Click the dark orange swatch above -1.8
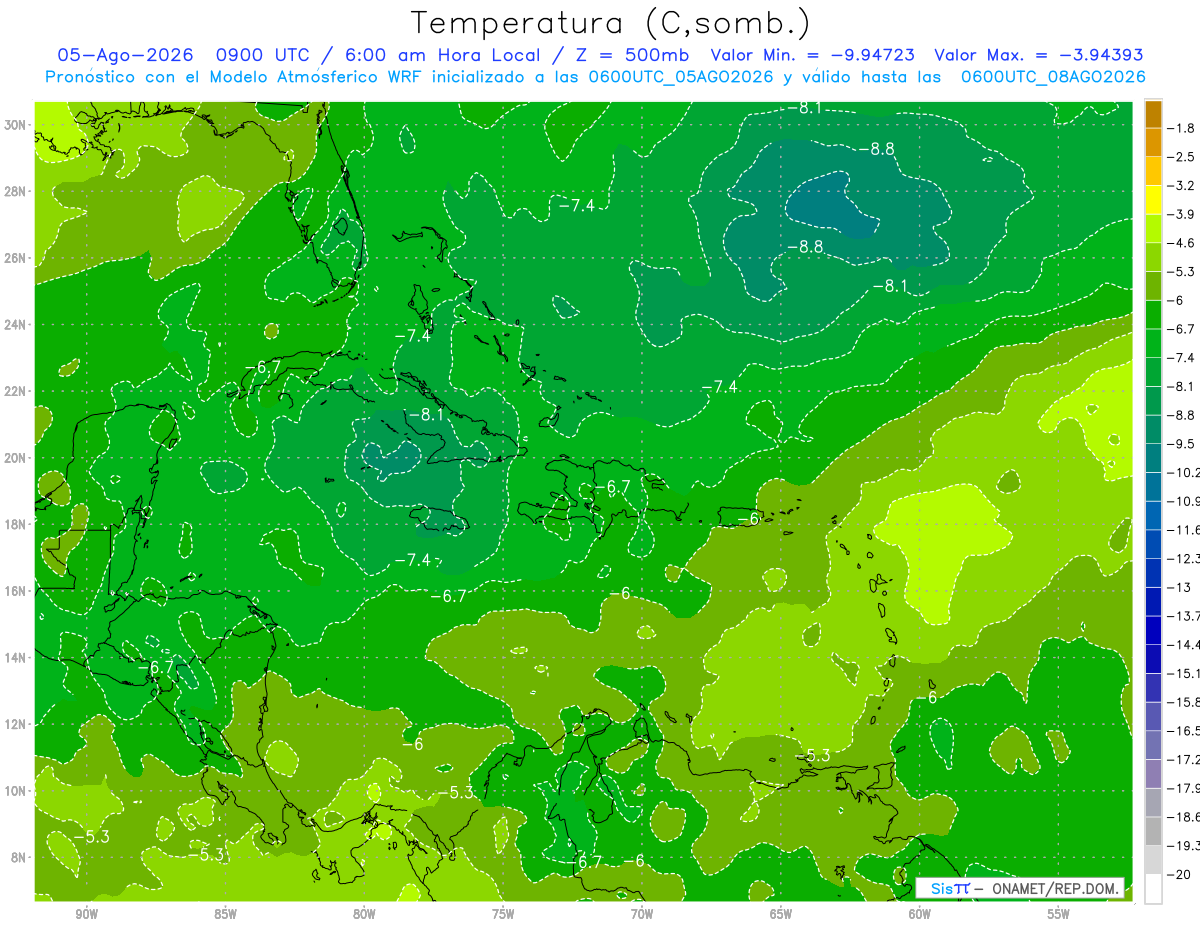The image size is (1200, 927). pos(1153,114)
